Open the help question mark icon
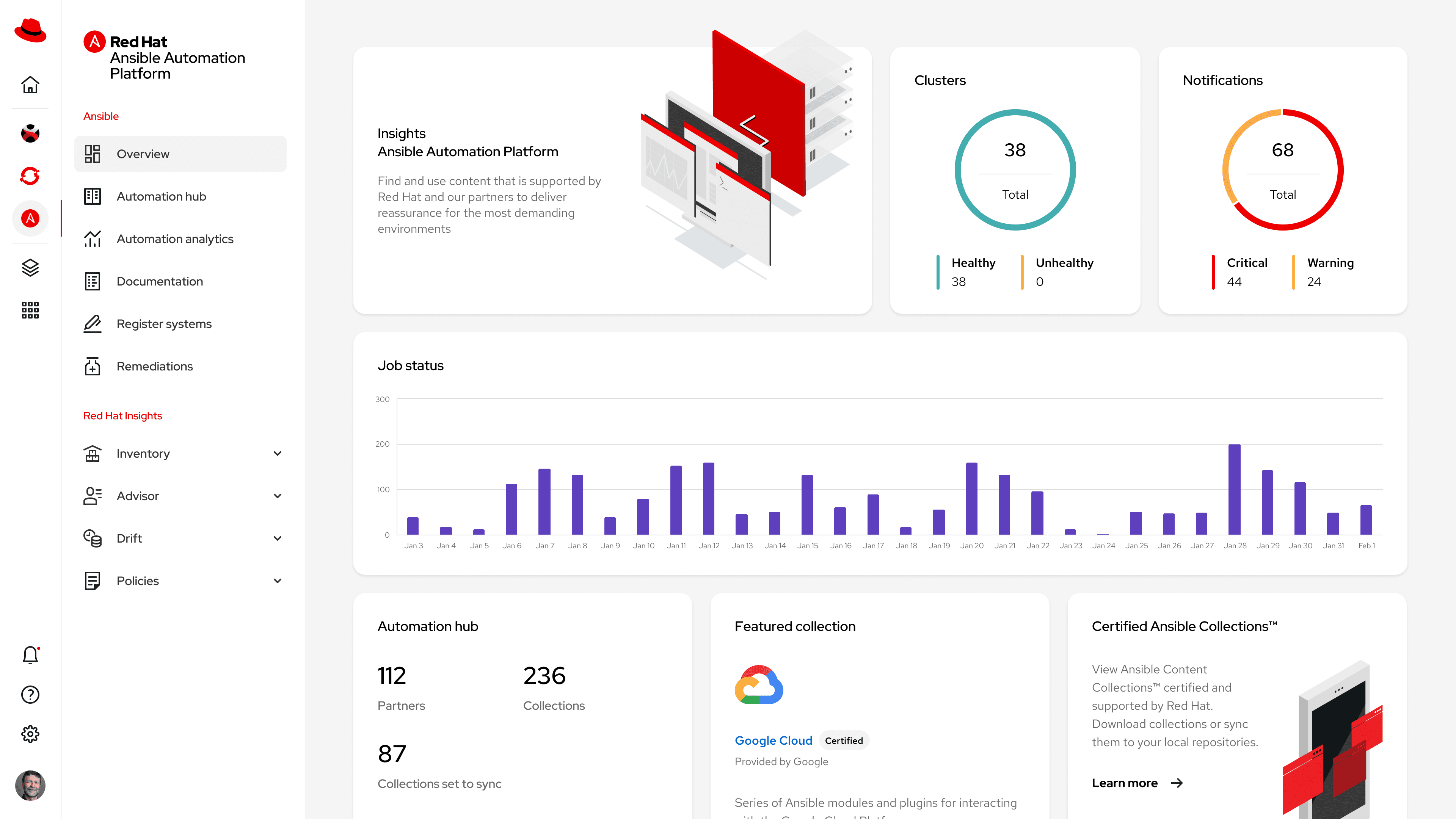The height and width of the screenshot is (819, 1456). (30, 694)
